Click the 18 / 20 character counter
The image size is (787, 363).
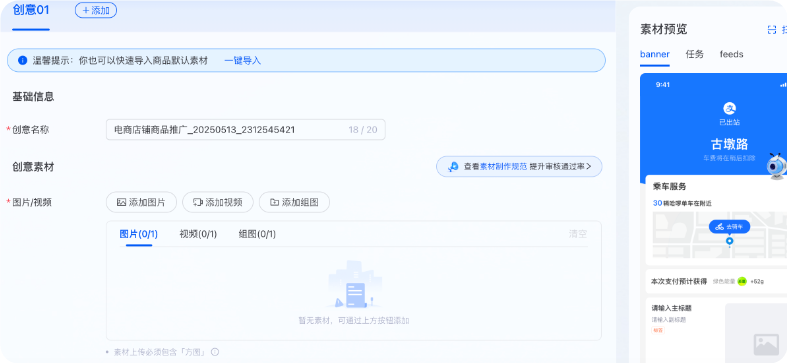[x=362, y=130]
